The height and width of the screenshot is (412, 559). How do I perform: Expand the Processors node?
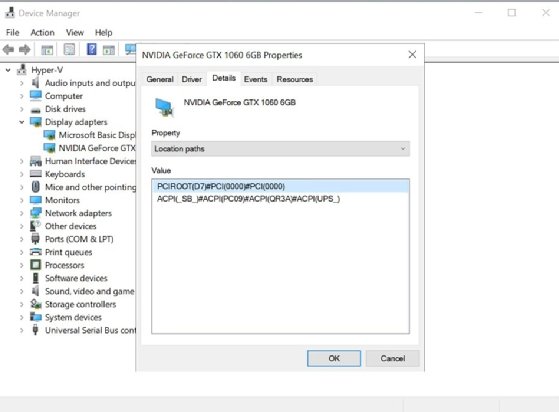(22, 265)
